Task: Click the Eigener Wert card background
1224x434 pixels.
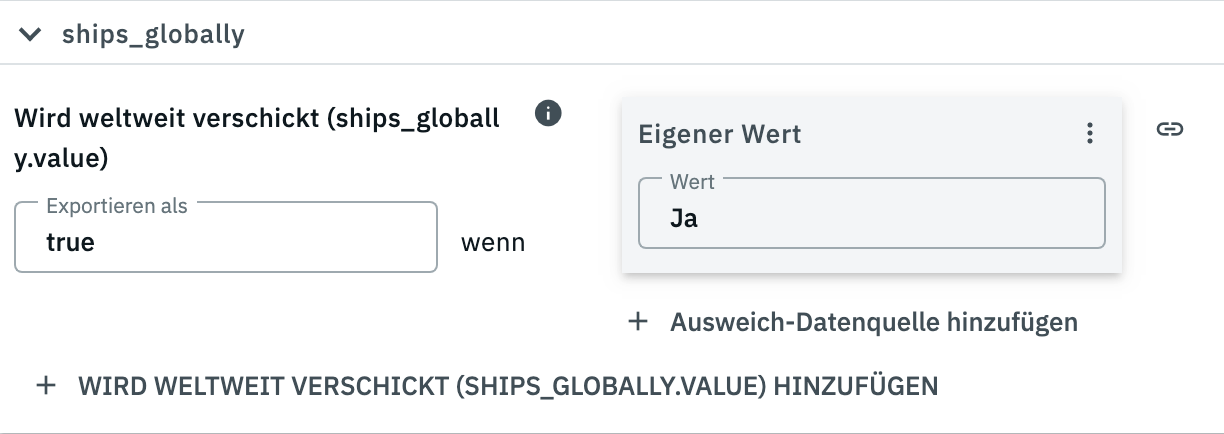Action: click(x=870, y=262)
